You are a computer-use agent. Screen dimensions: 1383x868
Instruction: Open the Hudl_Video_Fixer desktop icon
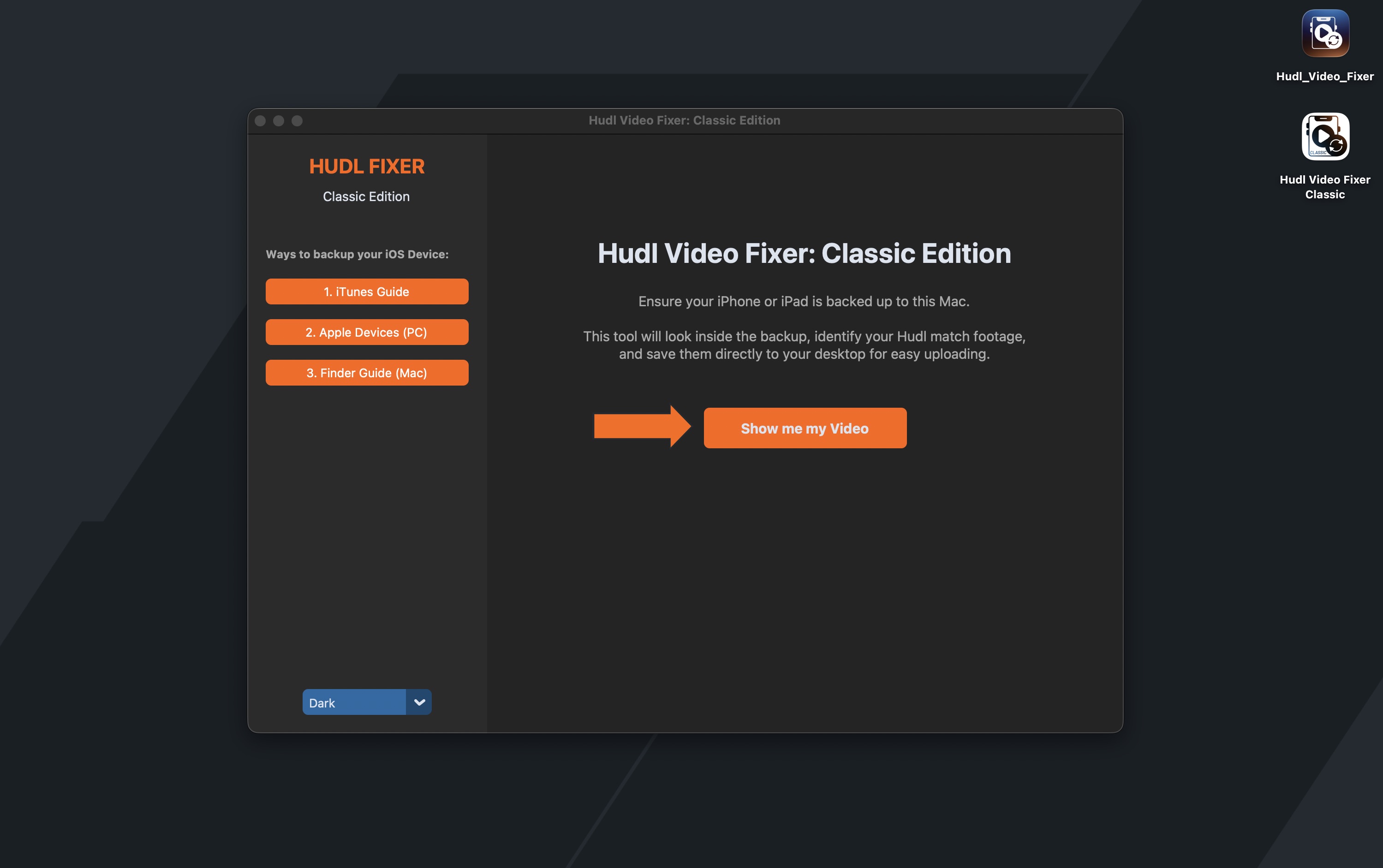(1325, 33)
